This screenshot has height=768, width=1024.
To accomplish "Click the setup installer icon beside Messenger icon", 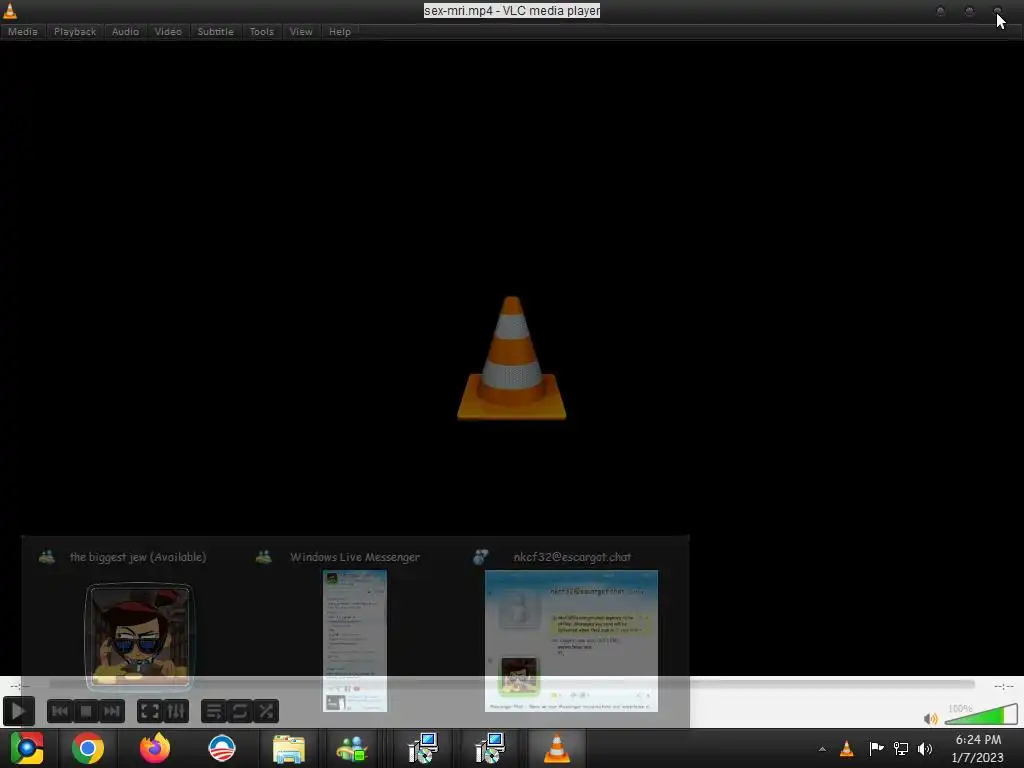I will point(423,748).
